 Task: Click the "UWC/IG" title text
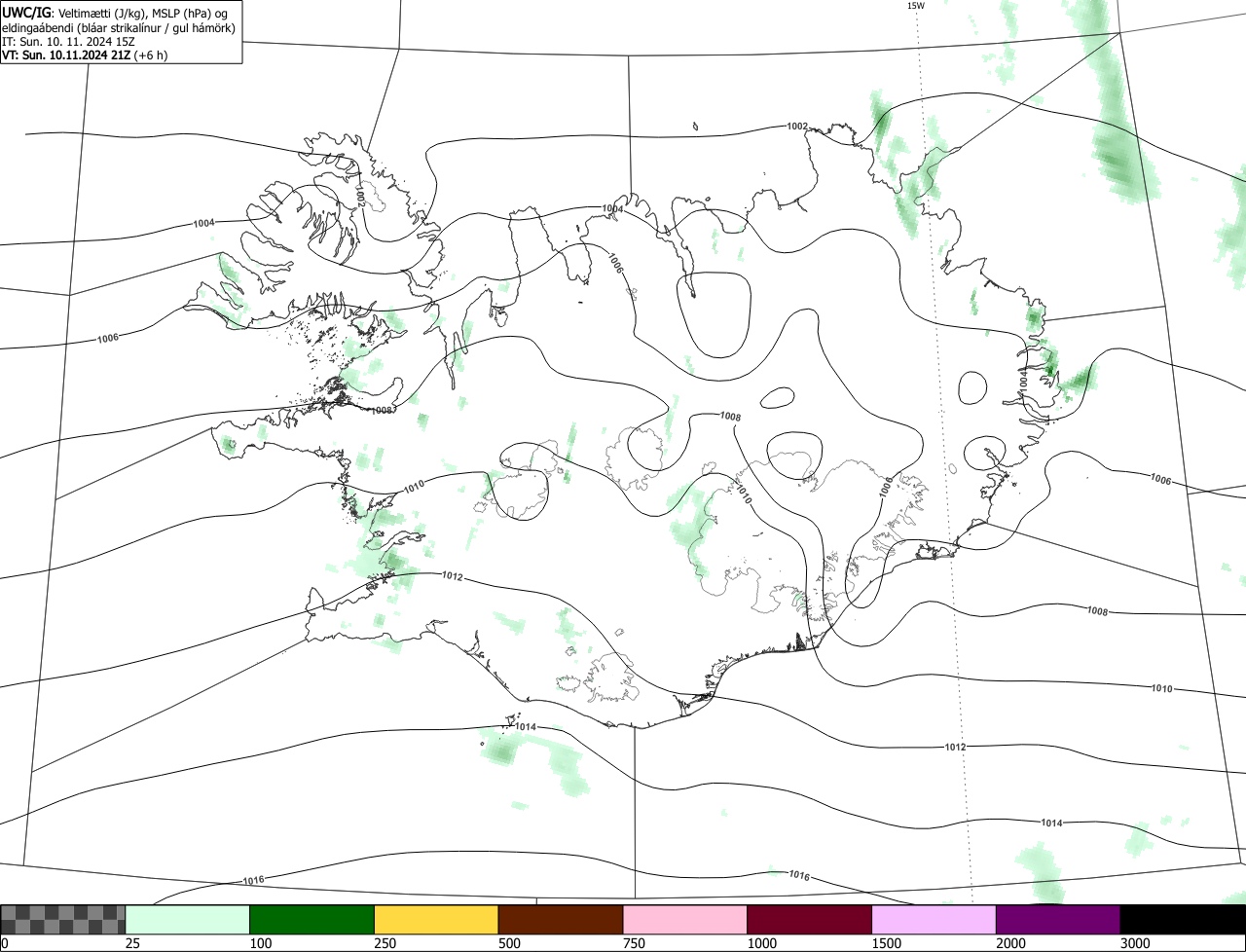[27, 13]
